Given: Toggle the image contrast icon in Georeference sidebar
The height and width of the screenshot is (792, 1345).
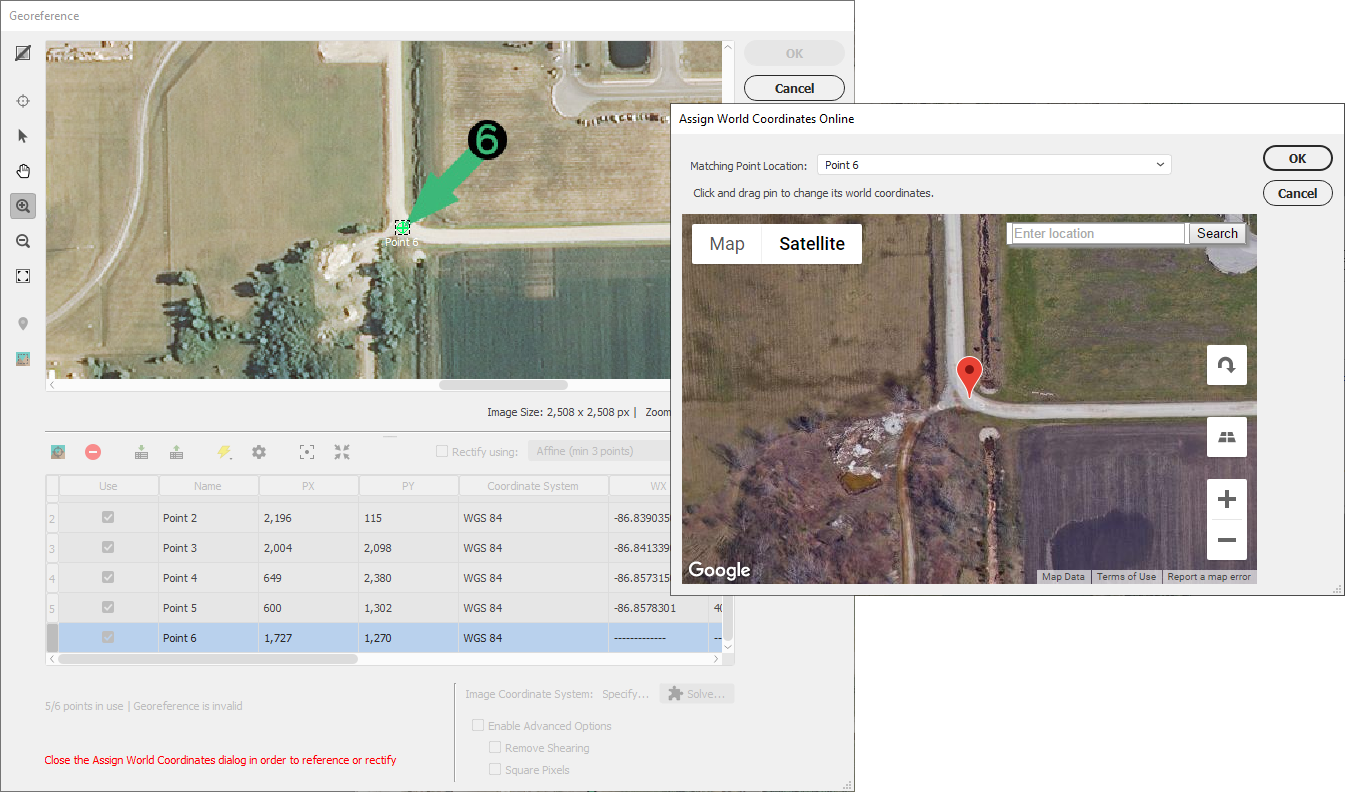Looking at the screenshot, I should (23, 53).
